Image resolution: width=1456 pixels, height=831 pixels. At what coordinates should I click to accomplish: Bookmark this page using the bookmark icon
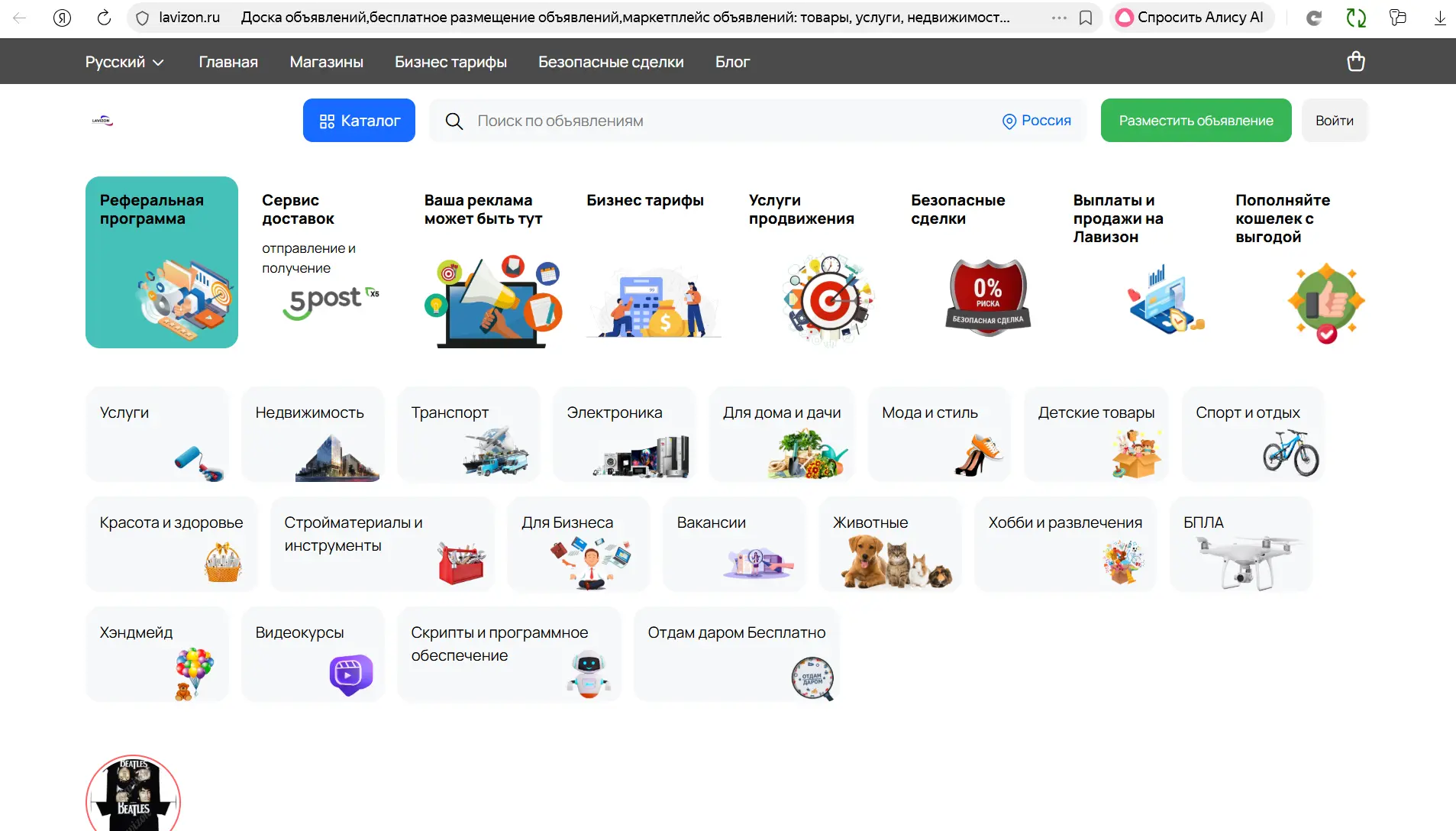(x=1085, y=18)
